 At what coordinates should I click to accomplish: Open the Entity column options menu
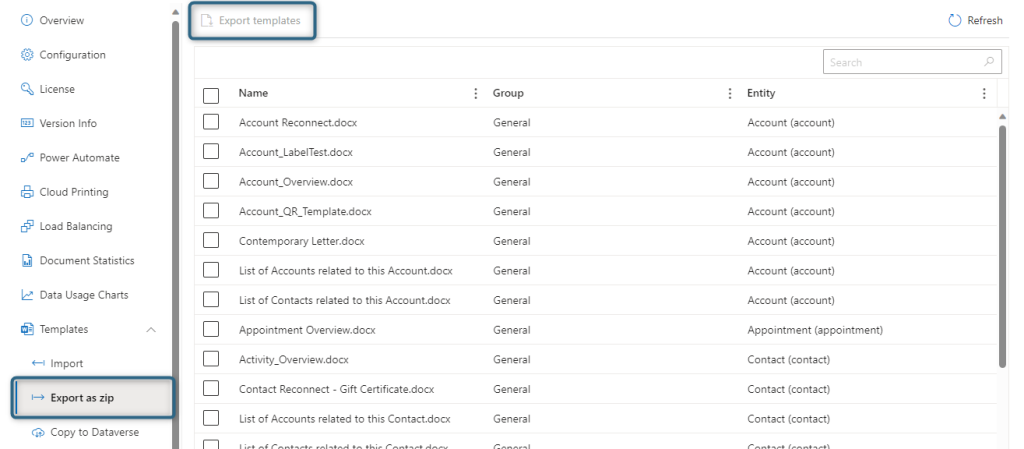[984, 93]
